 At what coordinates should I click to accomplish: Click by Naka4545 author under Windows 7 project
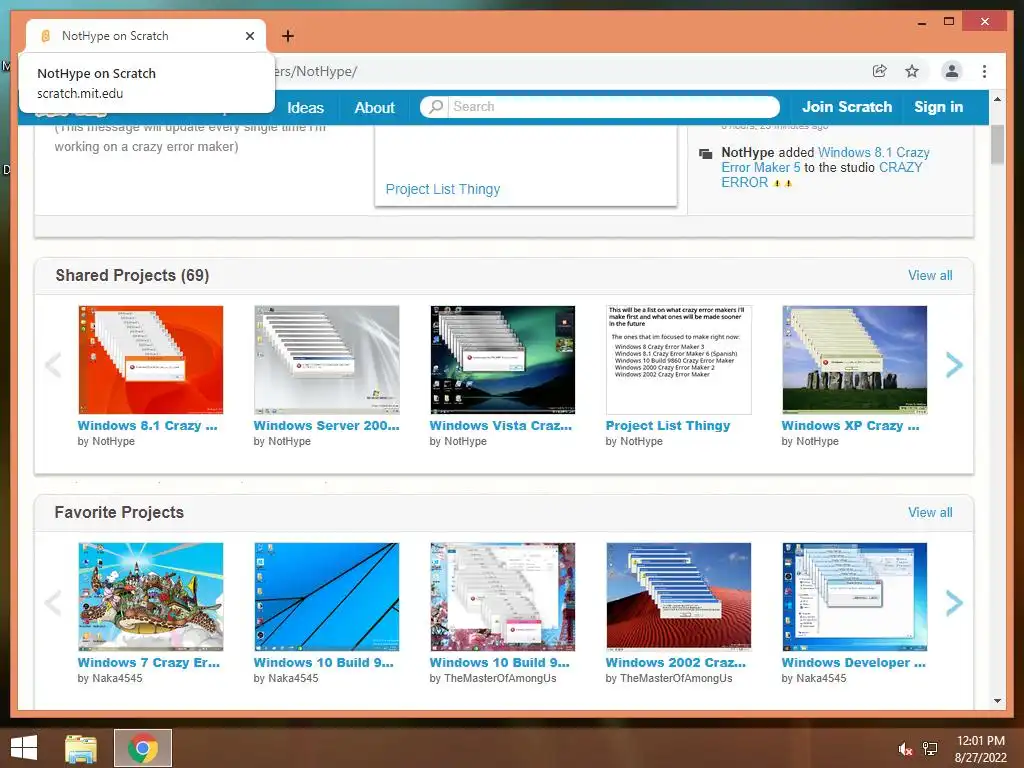click(110, 679)
